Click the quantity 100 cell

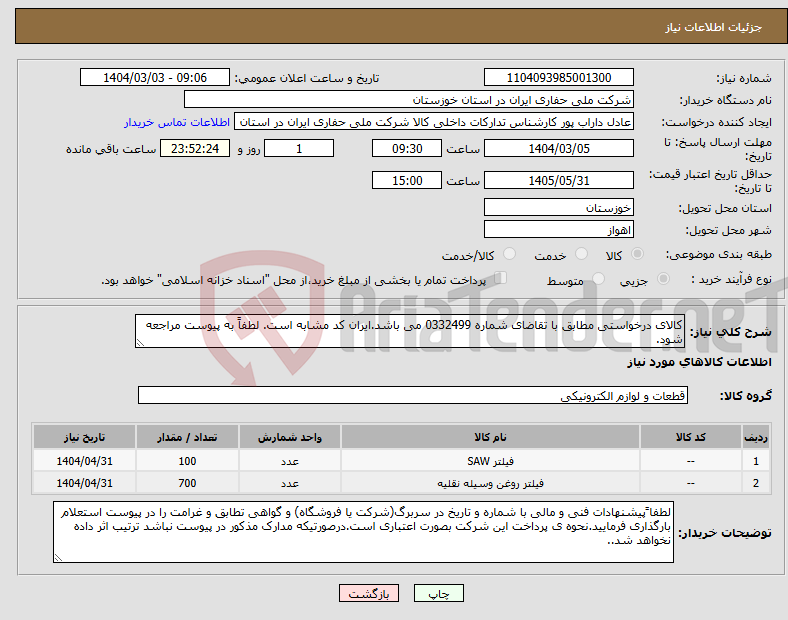[x=187, y=461]
